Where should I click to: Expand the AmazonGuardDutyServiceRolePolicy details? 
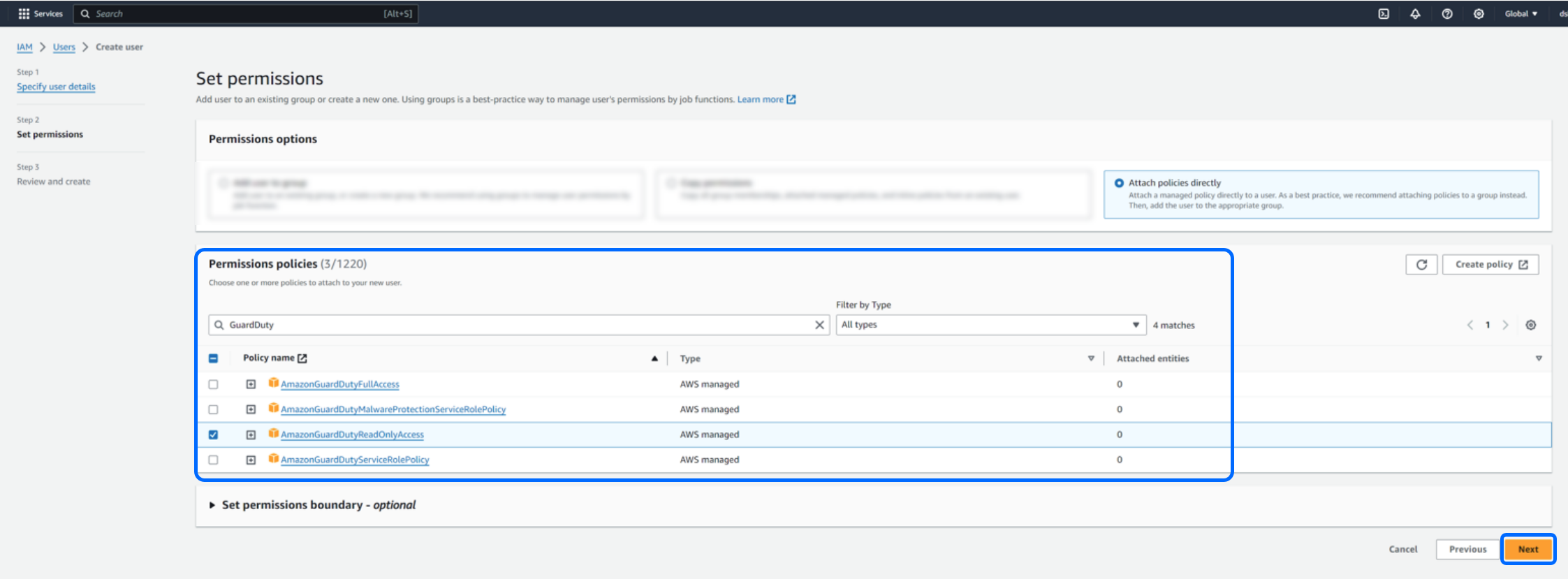coord(251,460)
